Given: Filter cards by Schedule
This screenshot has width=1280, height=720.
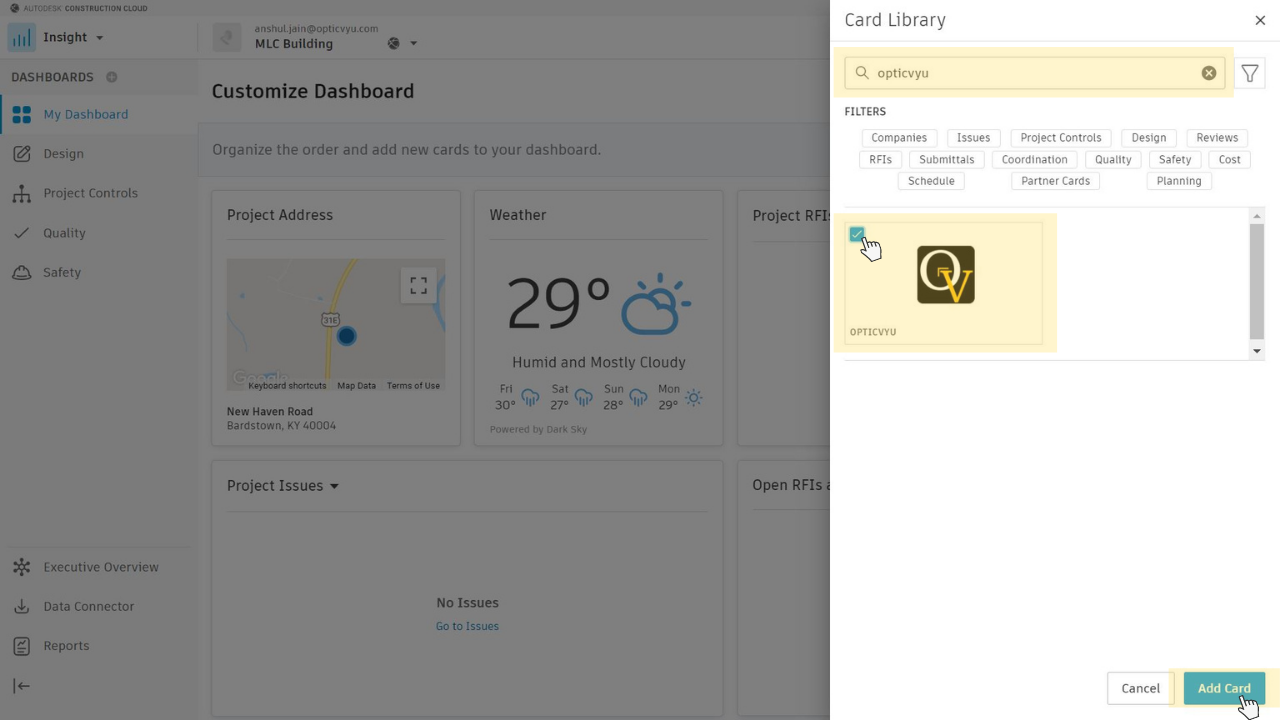Looking at the screenshot, I should (931, 181).
